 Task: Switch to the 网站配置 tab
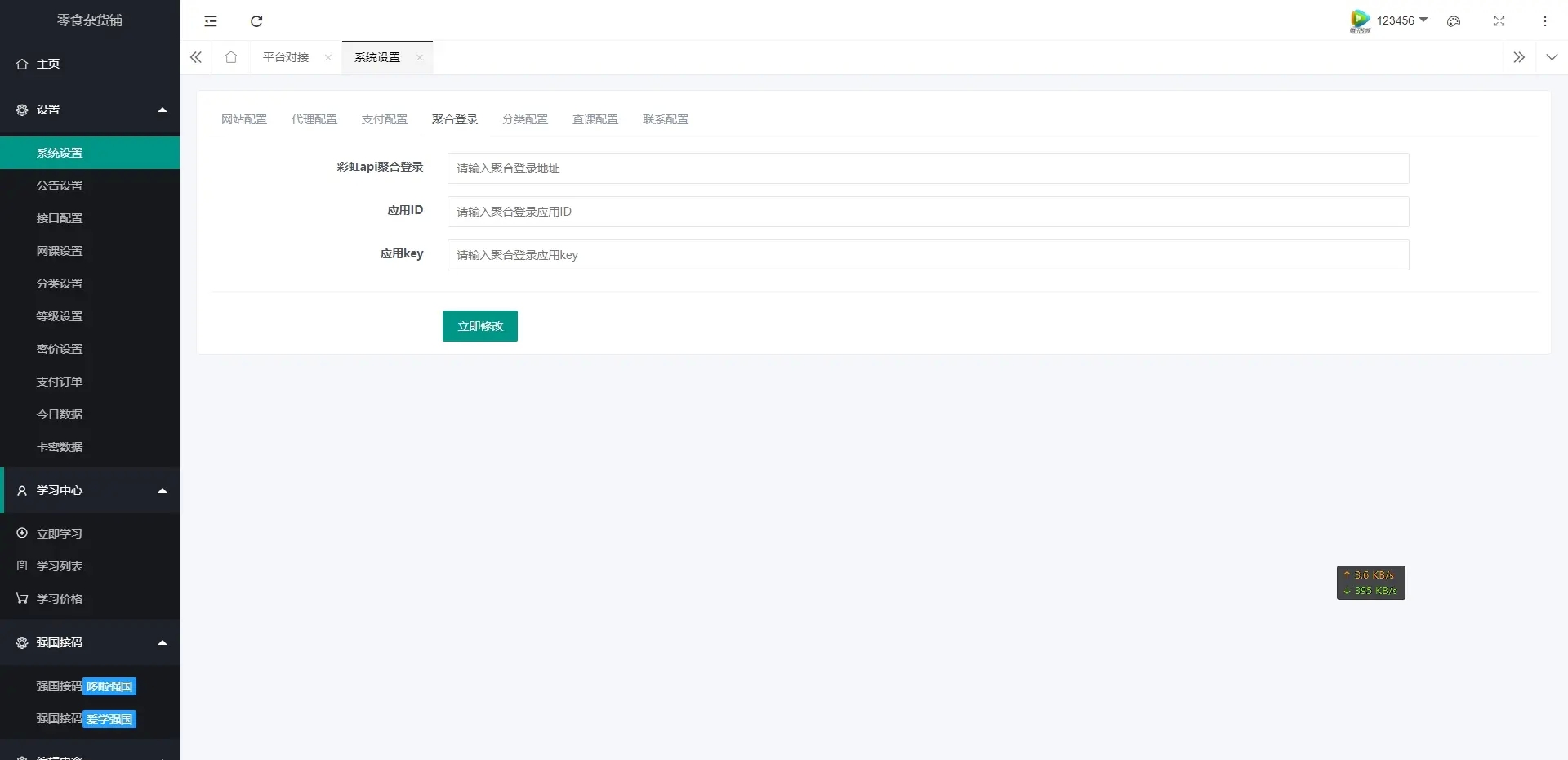pyautogui.click(x=244, y=119)
